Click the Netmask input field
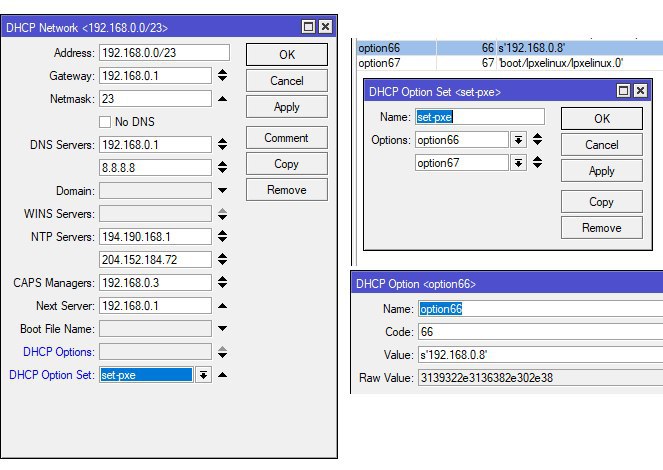This screenshot has height=470, width=663. point(155,99)
